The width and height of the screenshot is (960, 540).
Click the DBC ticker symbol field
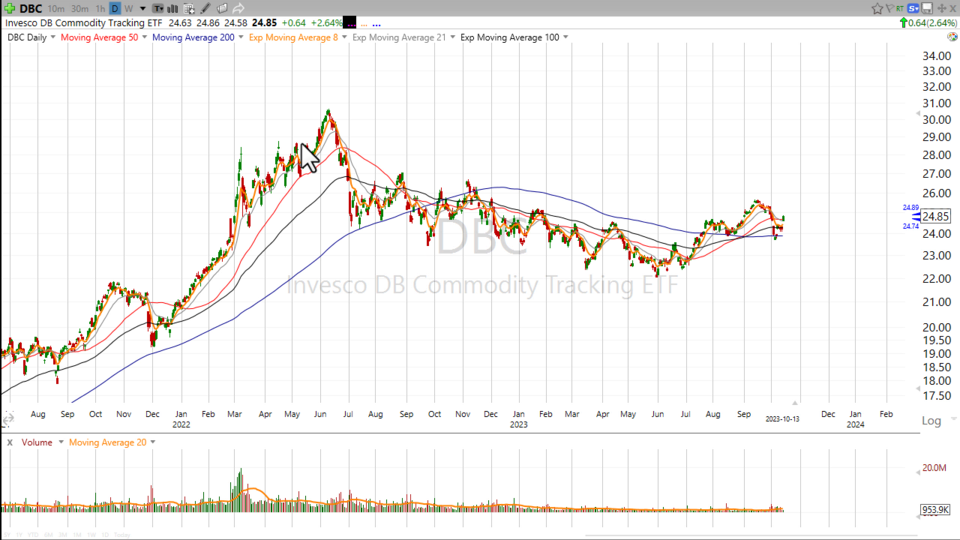tap(30, 9)
